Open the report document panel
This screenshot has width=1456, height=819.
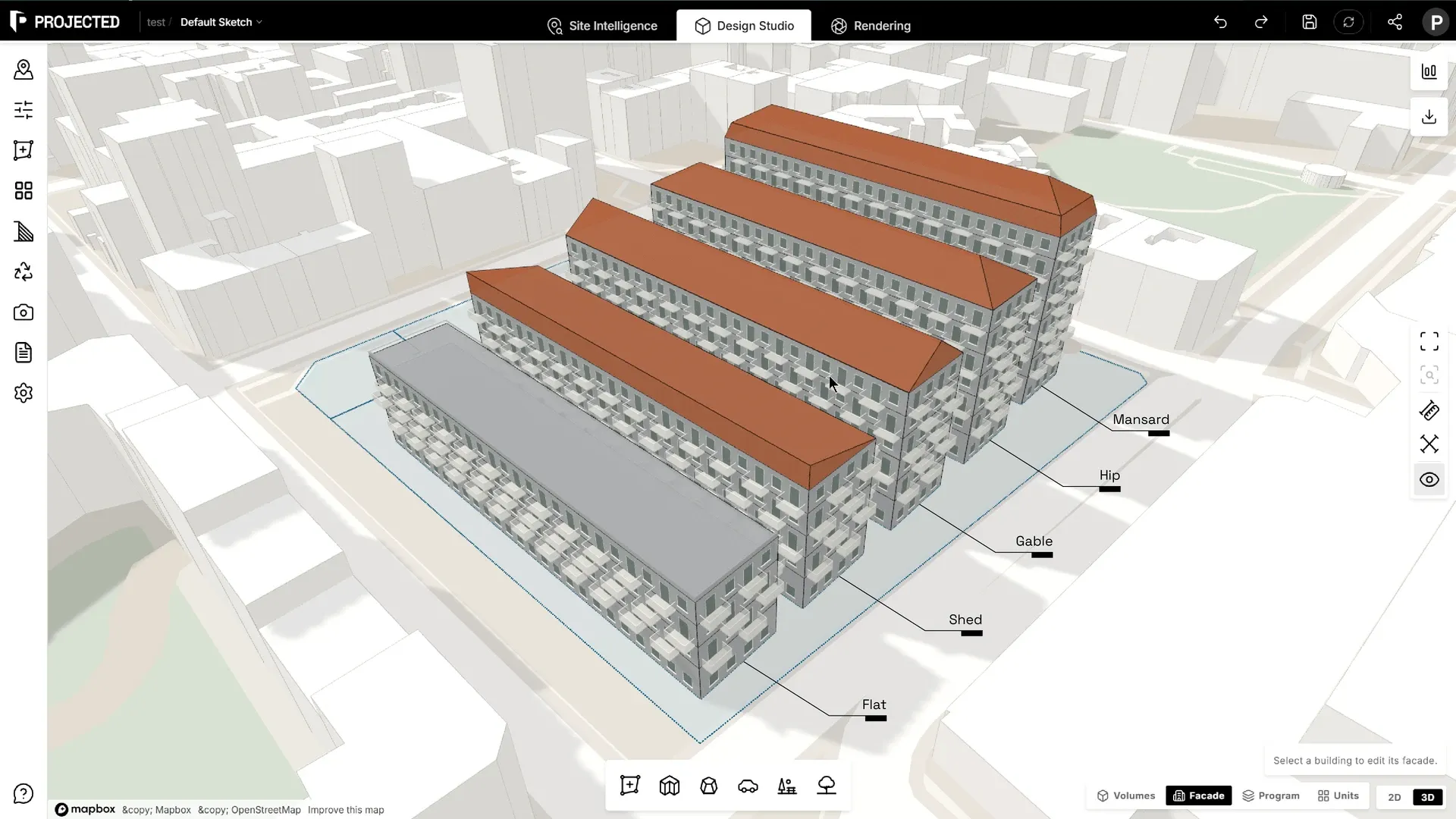coord(24,353)
